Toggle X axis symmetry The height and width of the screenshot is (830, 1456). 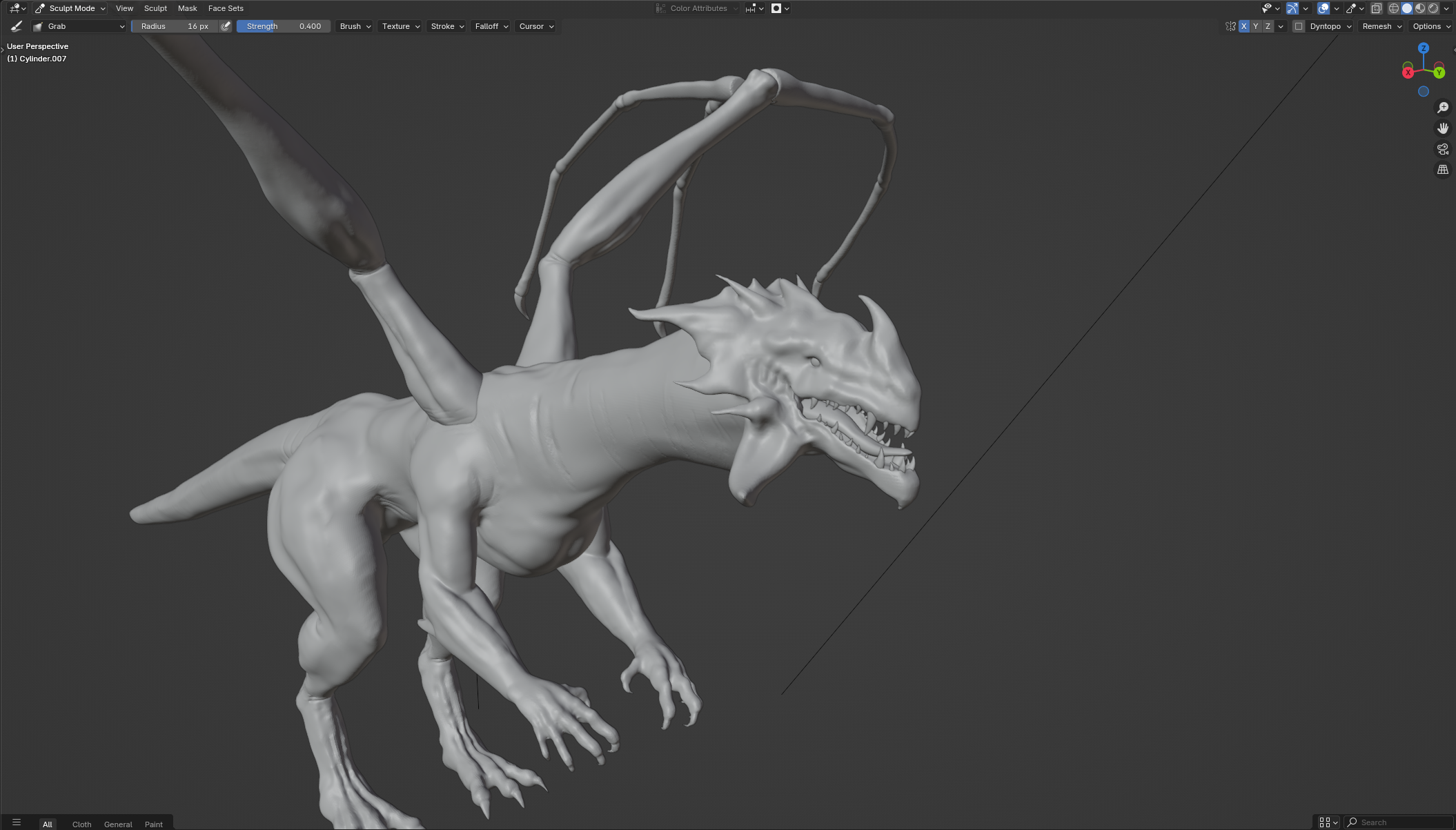point(1243,26)
